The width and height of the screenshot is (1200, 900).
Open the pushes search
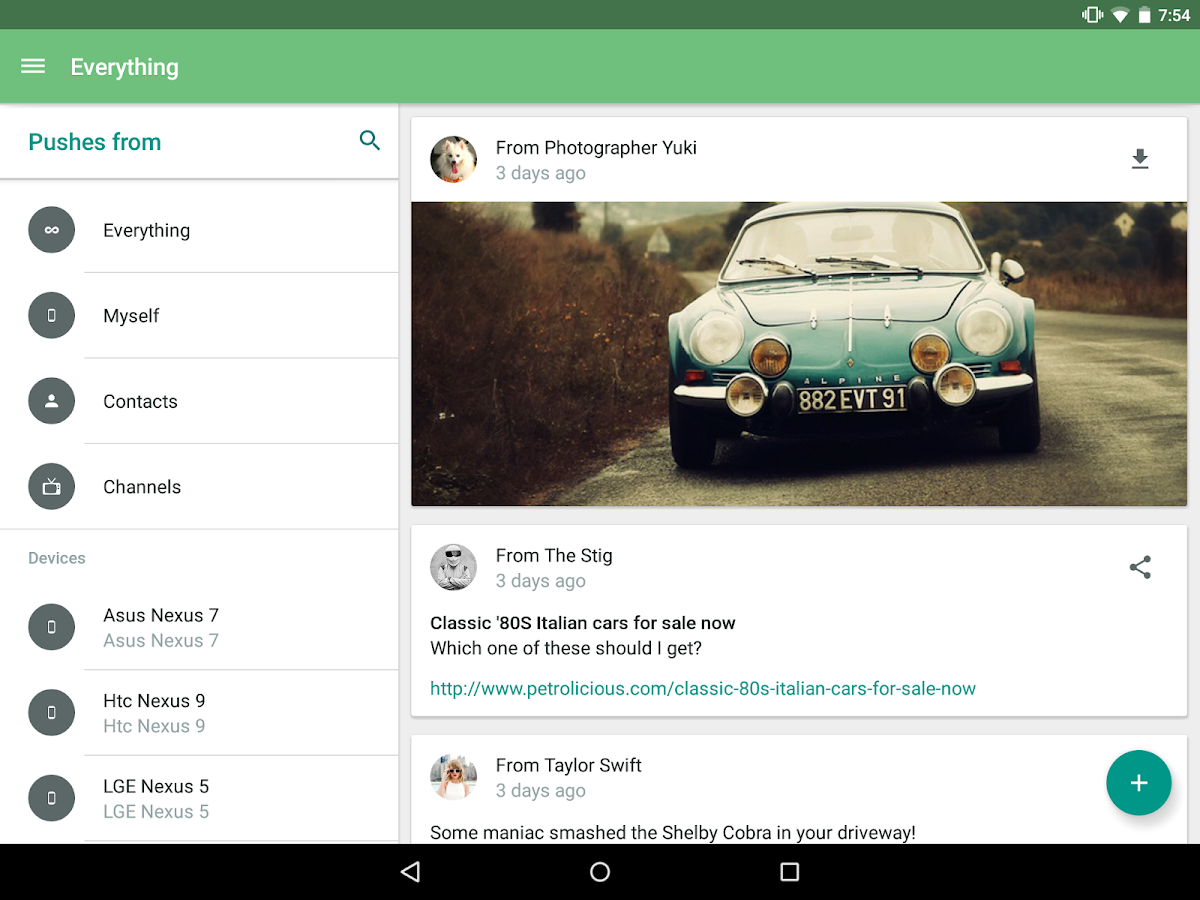point(370,141)
